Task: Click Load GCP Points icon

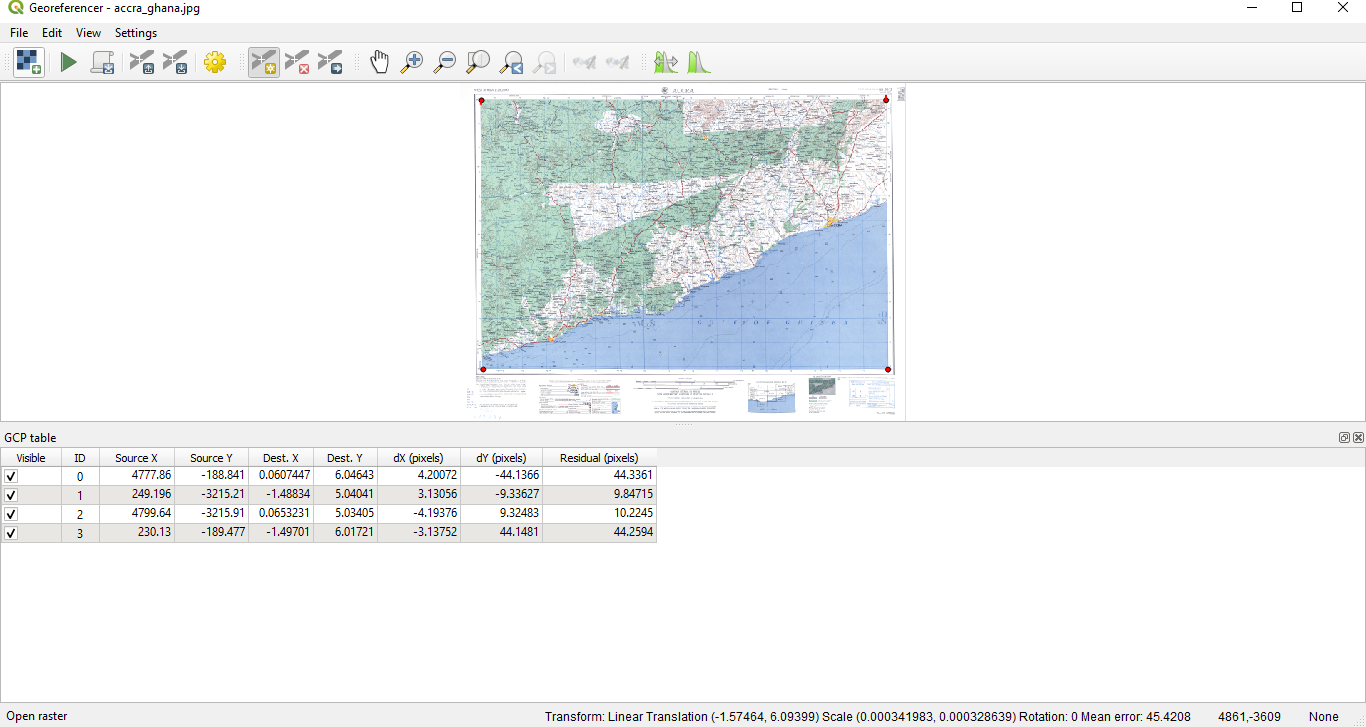Action: 142,63
